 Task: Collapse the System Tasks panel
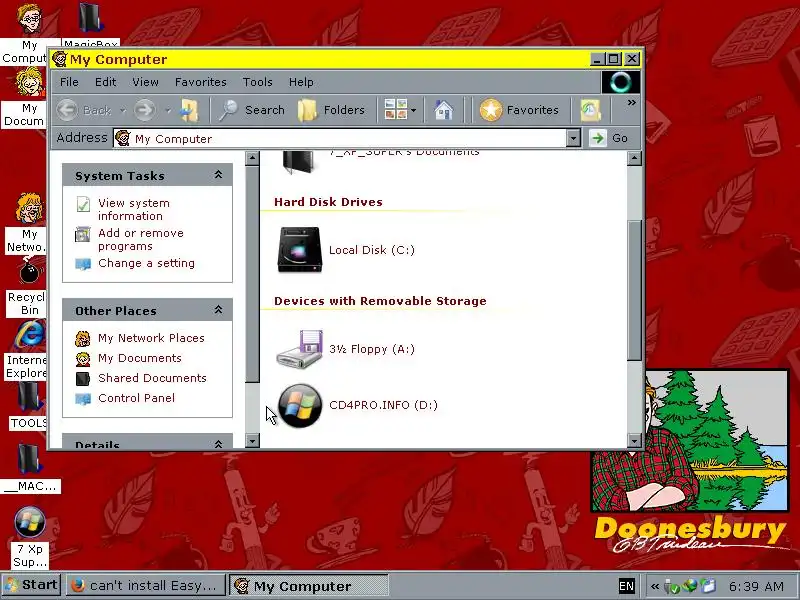coord(218,175)
